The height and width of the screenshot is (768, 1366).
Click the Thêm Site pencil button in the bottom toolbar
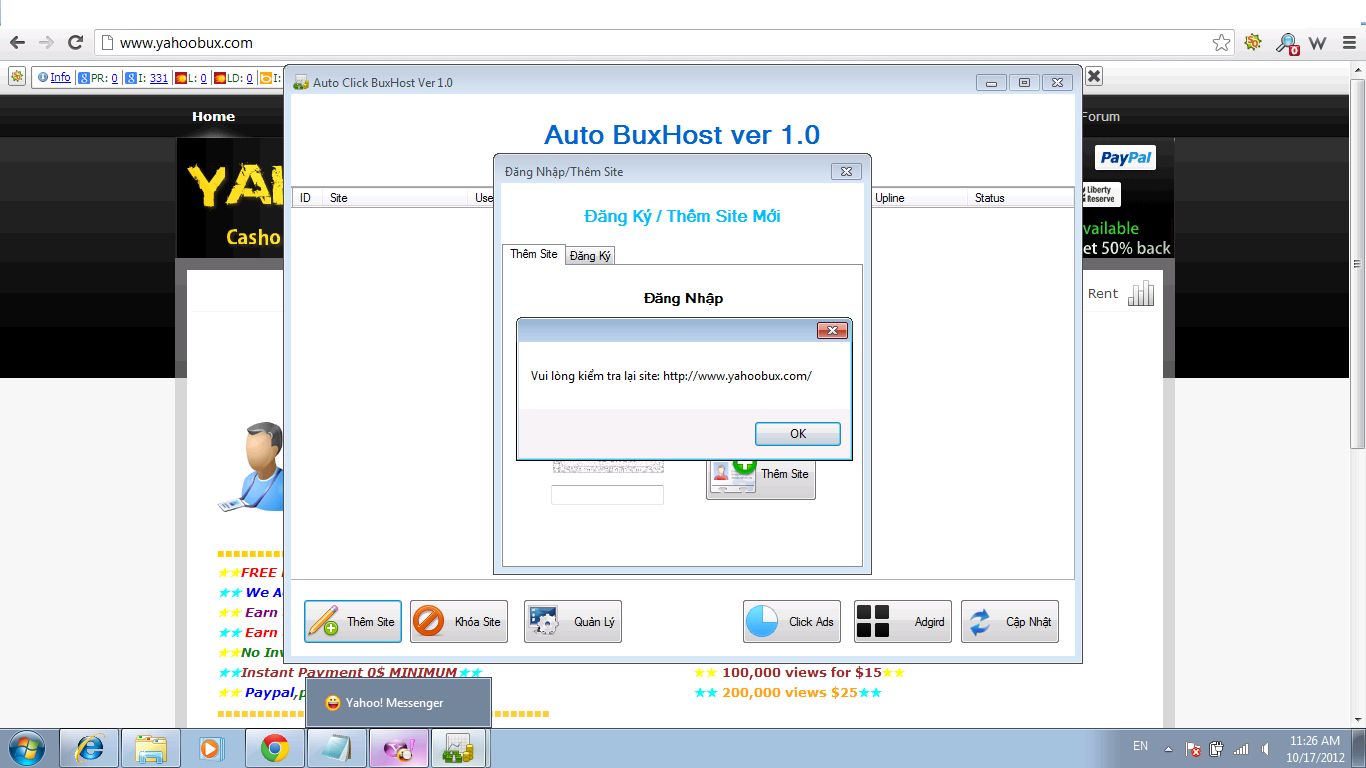353,621
